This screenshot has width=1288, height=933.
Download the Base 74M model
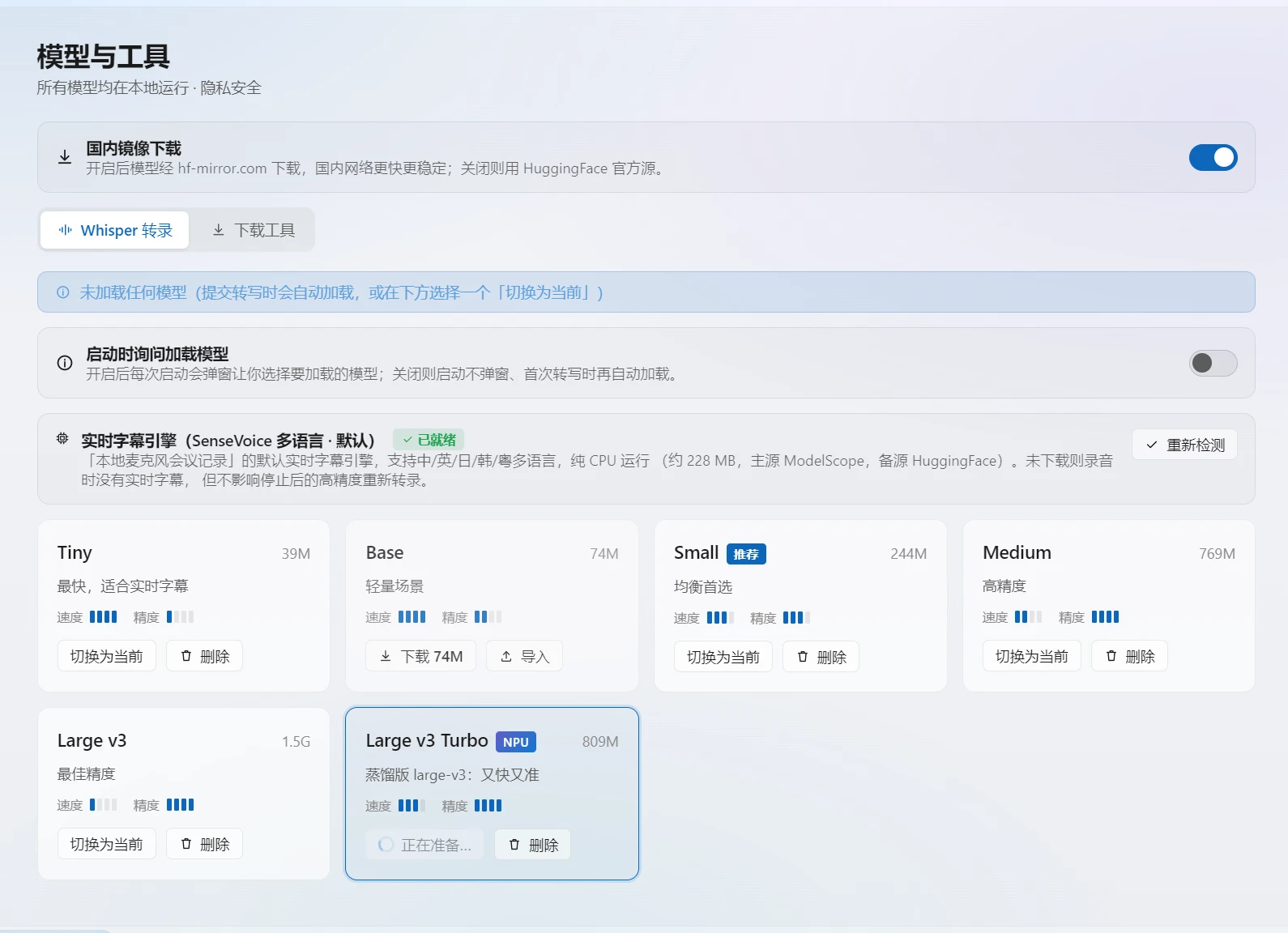click(x=420, y=656)
